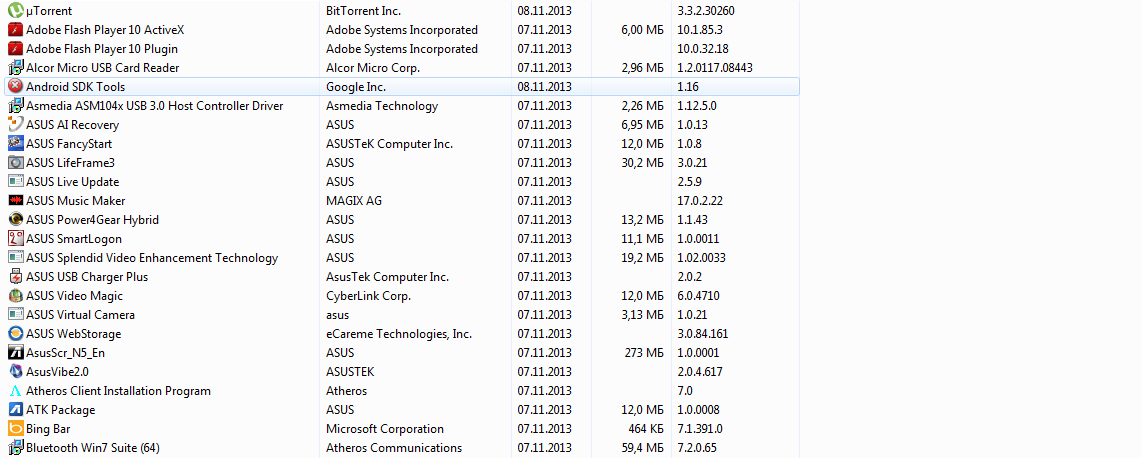Select the ASUS SmartLogon name
This screenshot has width=1142, height=458.
coord(74,238)
